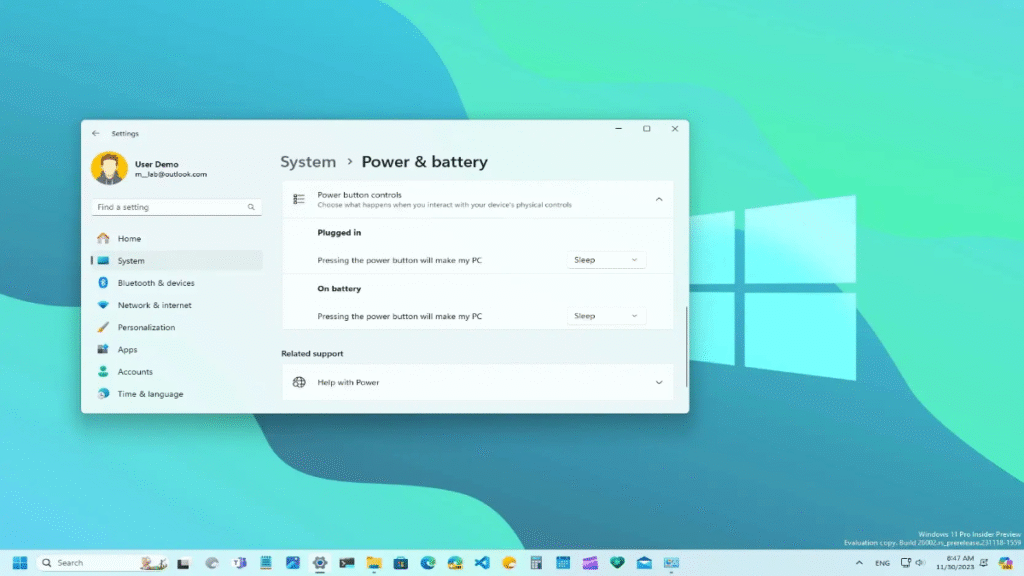Image resolution: width=1024 pixels, height=576 pixels.
Task: Expand the Help with Power section
Action: pos(659,382)
